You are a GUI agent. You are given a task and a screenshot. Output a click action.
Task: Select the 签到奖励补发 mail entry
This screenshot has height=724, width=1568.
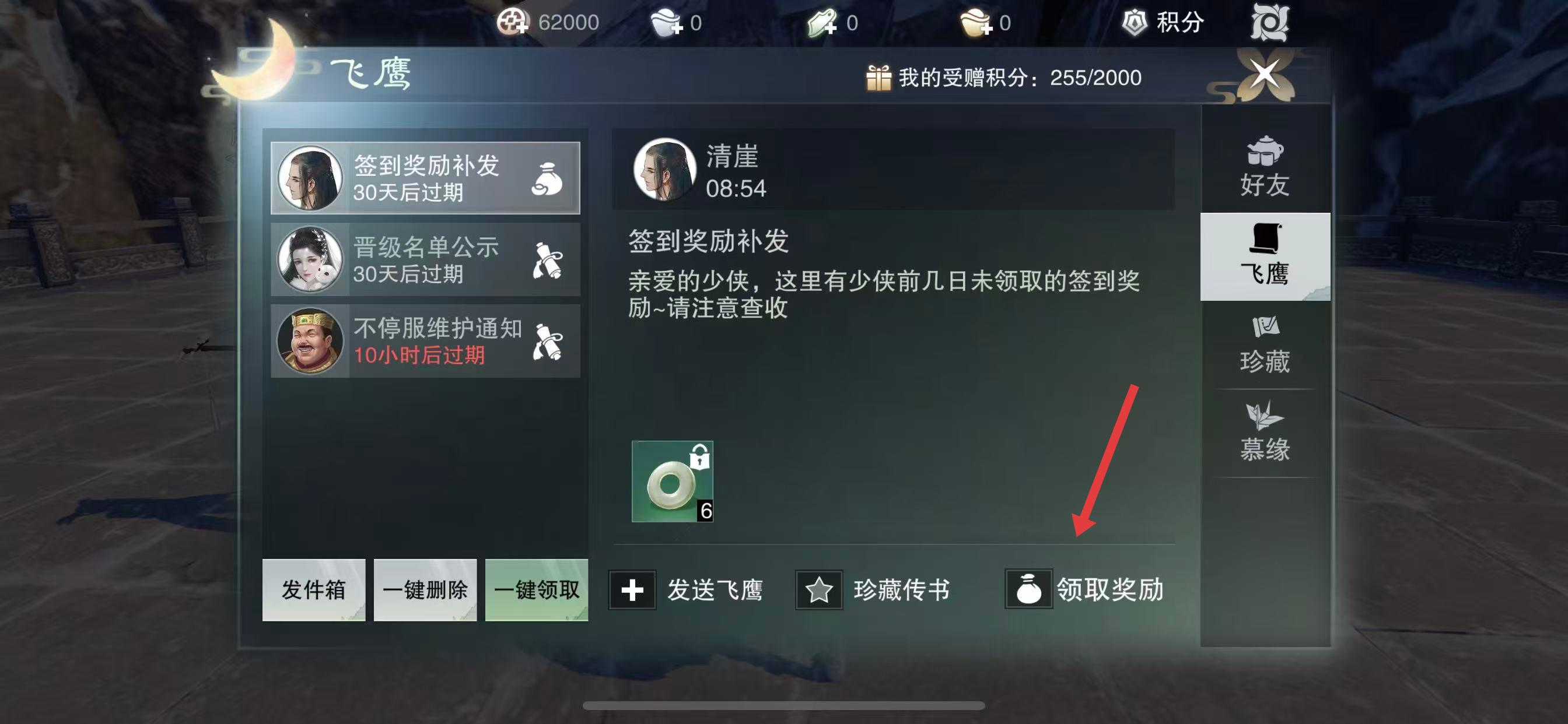point(425,178)
